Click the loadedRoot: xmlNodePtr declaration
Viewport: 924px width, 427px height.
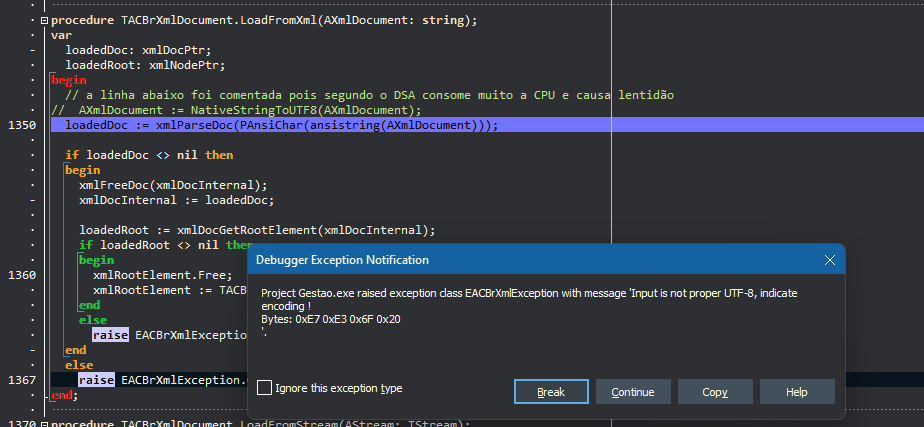(x=146, y=65)
